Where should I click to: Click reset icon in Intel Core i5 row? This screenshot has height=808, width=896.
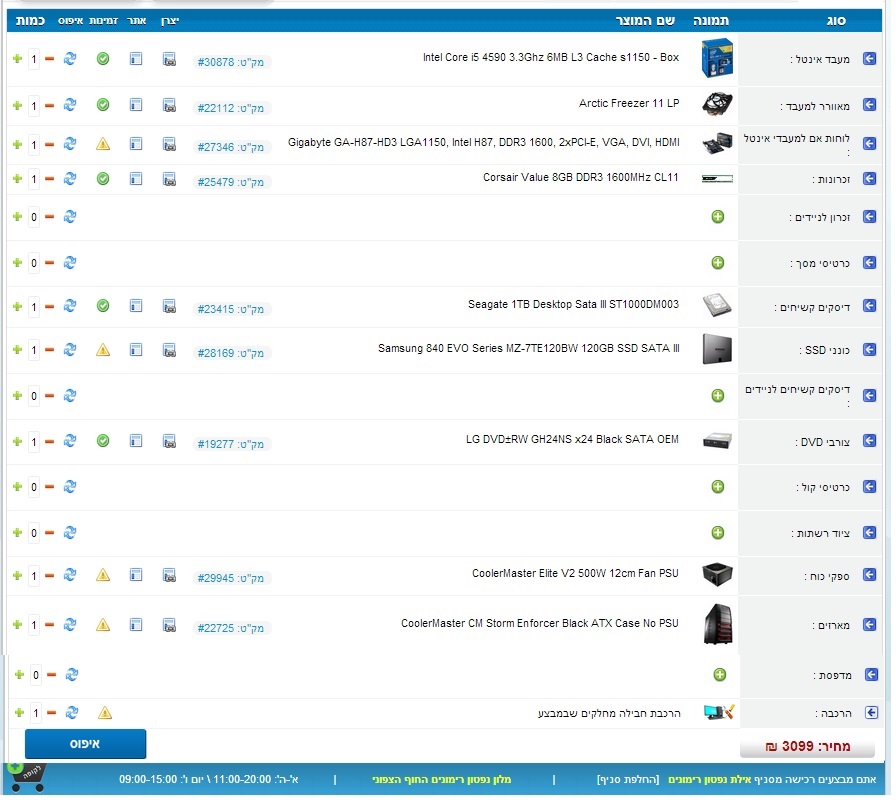click(x=70, y=60)
